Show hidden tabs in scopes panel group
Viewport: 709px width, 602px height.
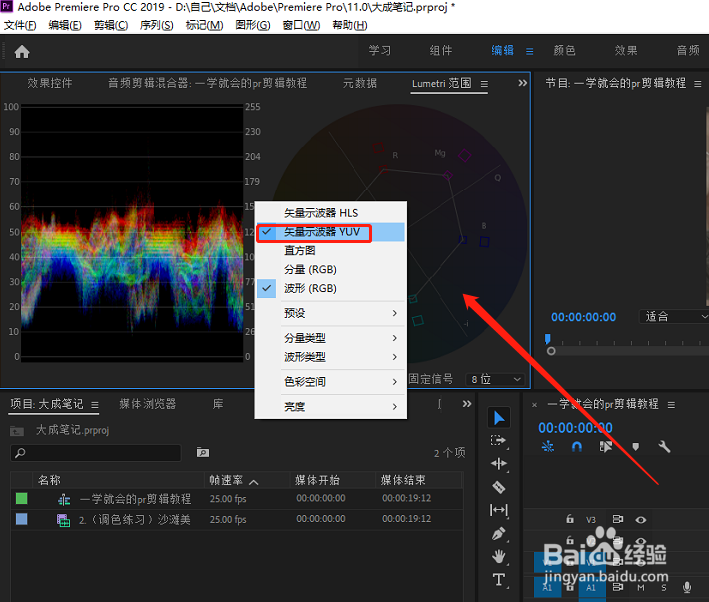point(523,83)
